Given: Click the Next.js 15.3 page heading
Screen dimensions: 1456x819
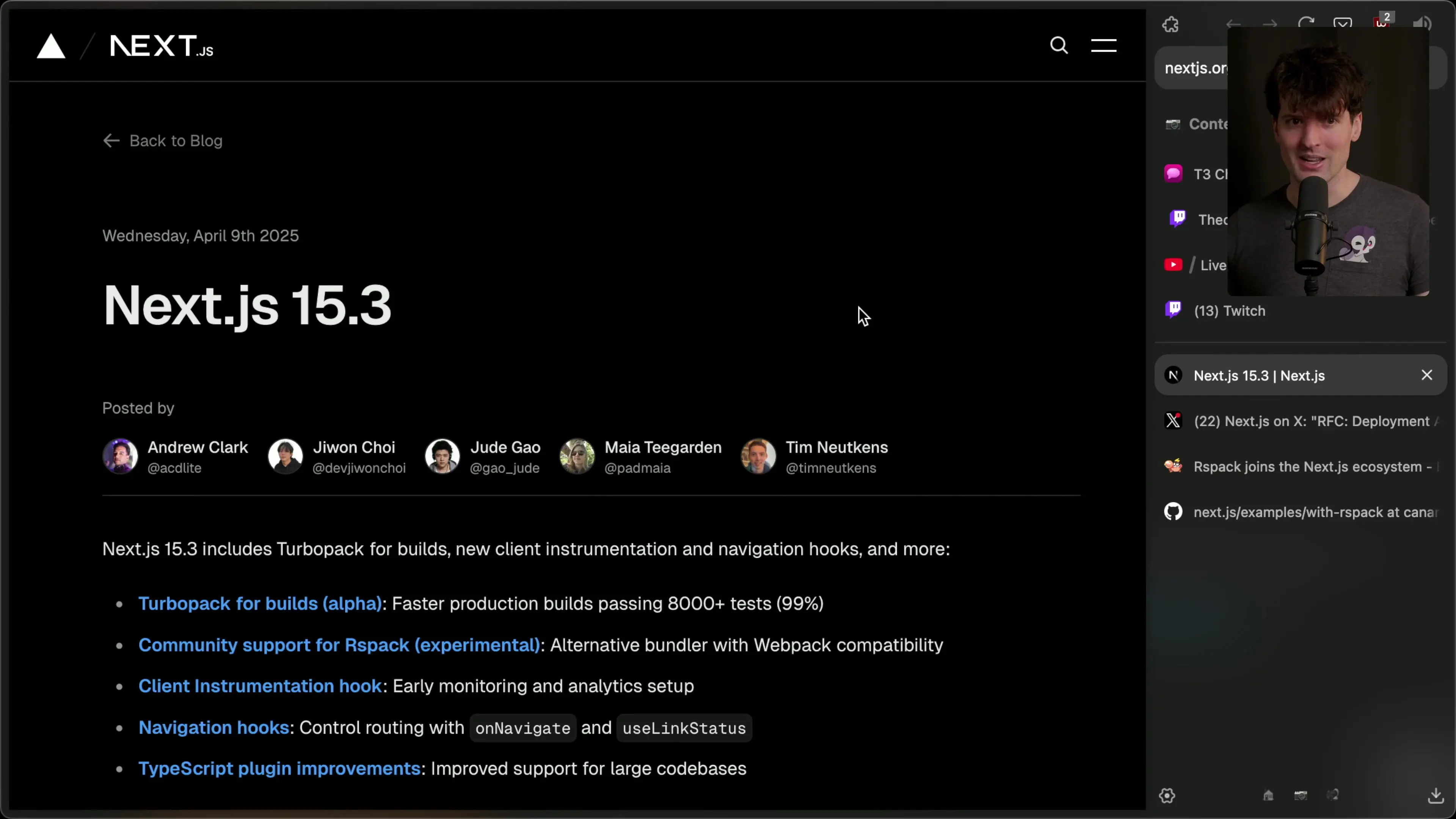Looking at the screenshot, I should coord(247,305).
